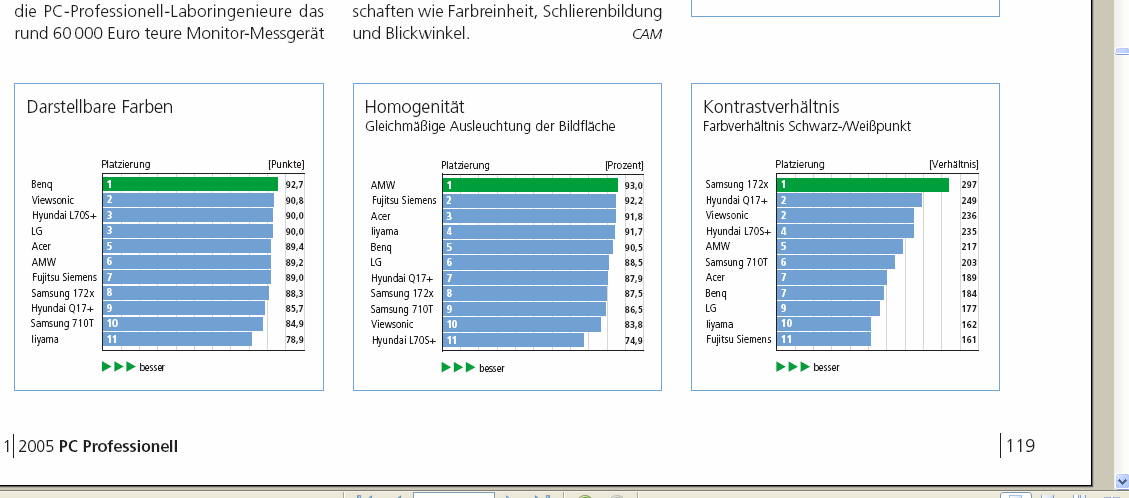
Task: Click the PC Professionell footer text
Action: (x=118, y=446)
